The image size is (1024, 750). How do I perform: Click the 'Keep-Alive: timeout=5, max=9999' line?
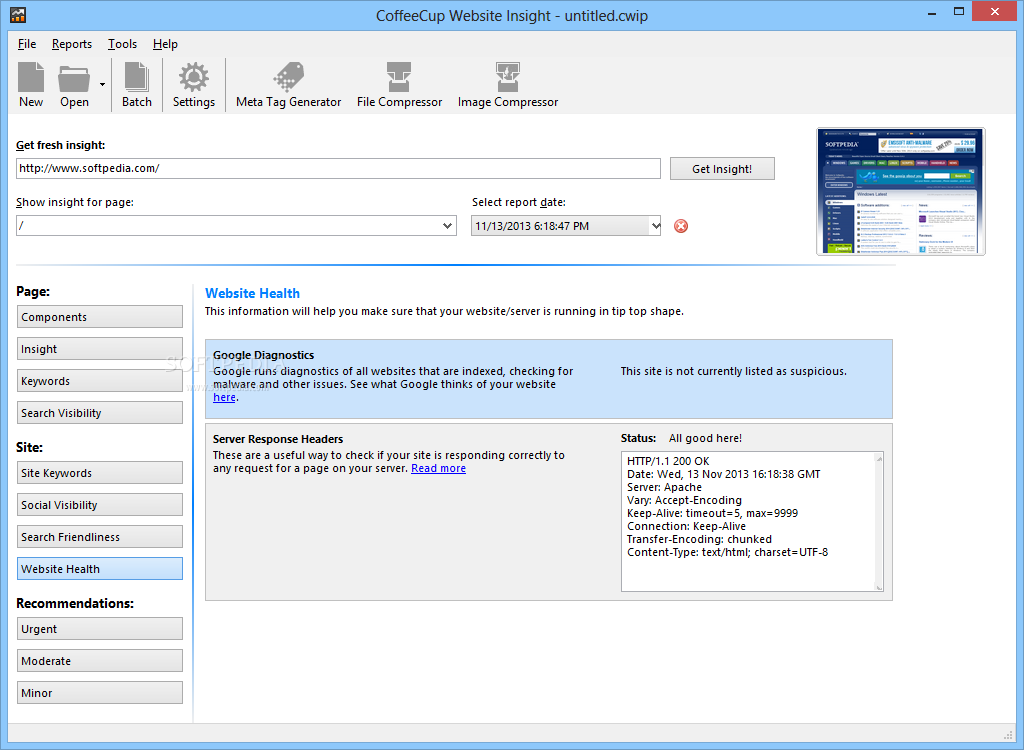click(712, 514)
